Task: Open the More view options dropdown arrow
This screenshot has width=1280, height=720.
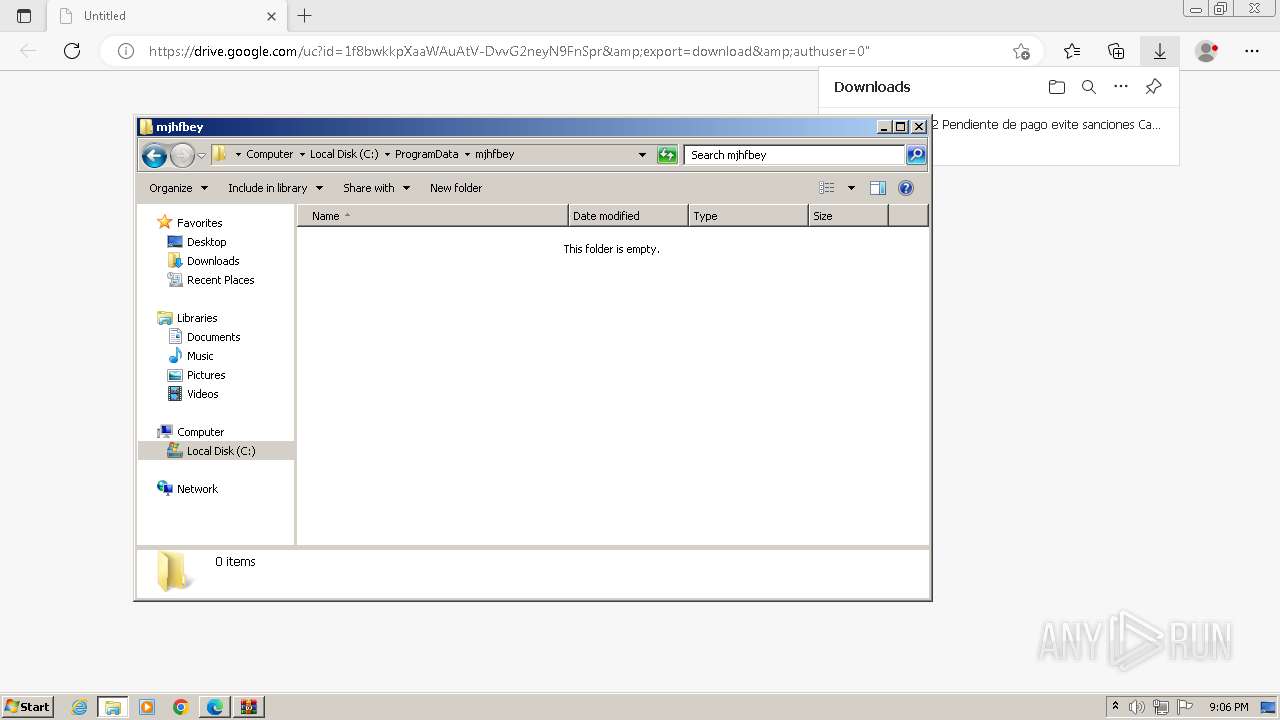Action: (851, 188)
